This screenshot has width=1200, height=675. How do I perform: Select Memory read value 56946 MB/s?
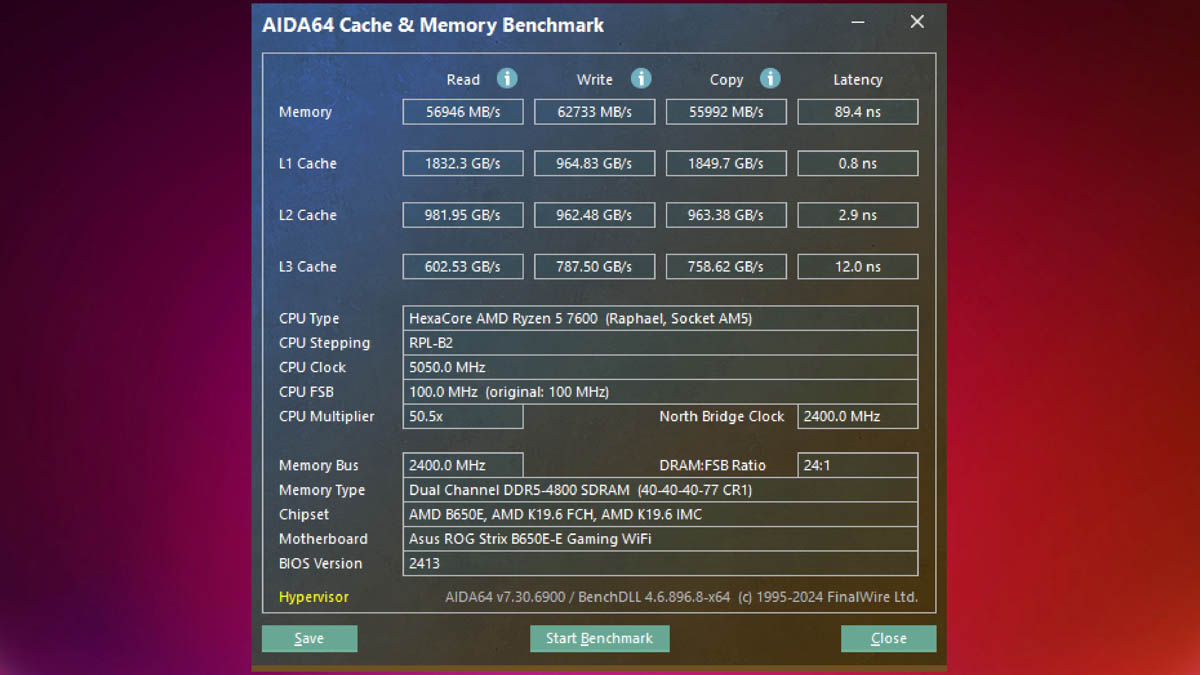tap(463, 112)
